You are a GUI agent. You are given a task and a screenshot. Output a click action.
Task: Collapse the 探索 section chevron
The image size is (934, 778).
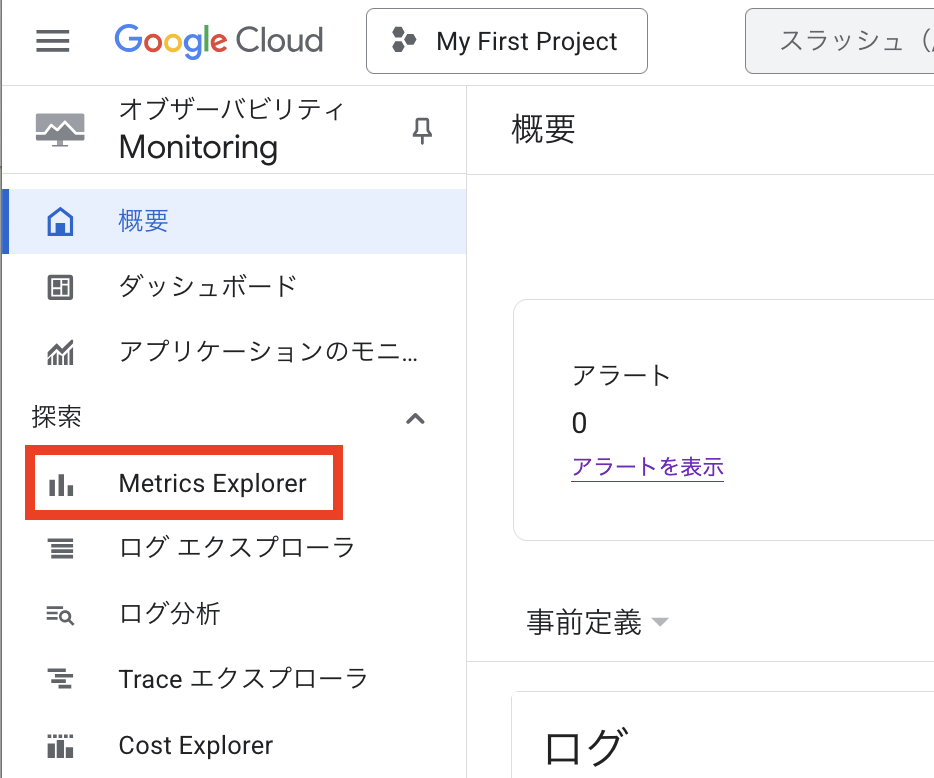(416, 418)
